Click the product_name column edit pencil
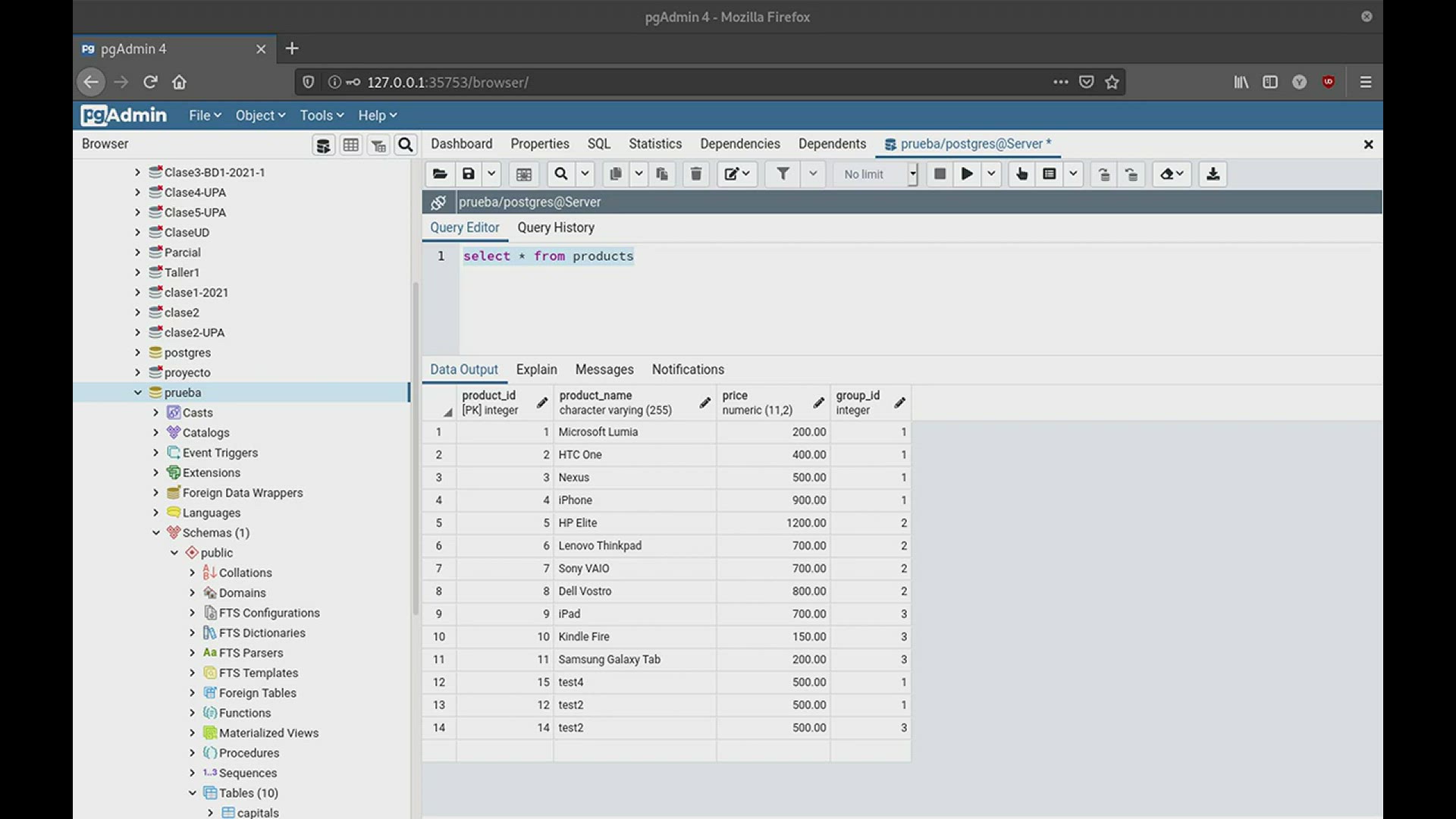This screenshot has width=1456, height=819. [x=704, y=403]
